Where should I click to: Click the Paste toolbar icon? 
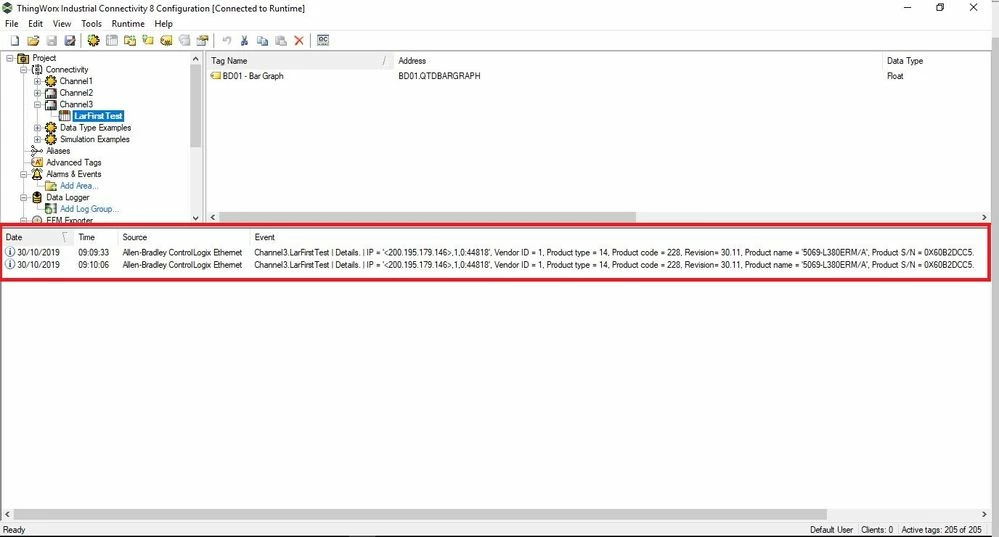click(281, 41)
